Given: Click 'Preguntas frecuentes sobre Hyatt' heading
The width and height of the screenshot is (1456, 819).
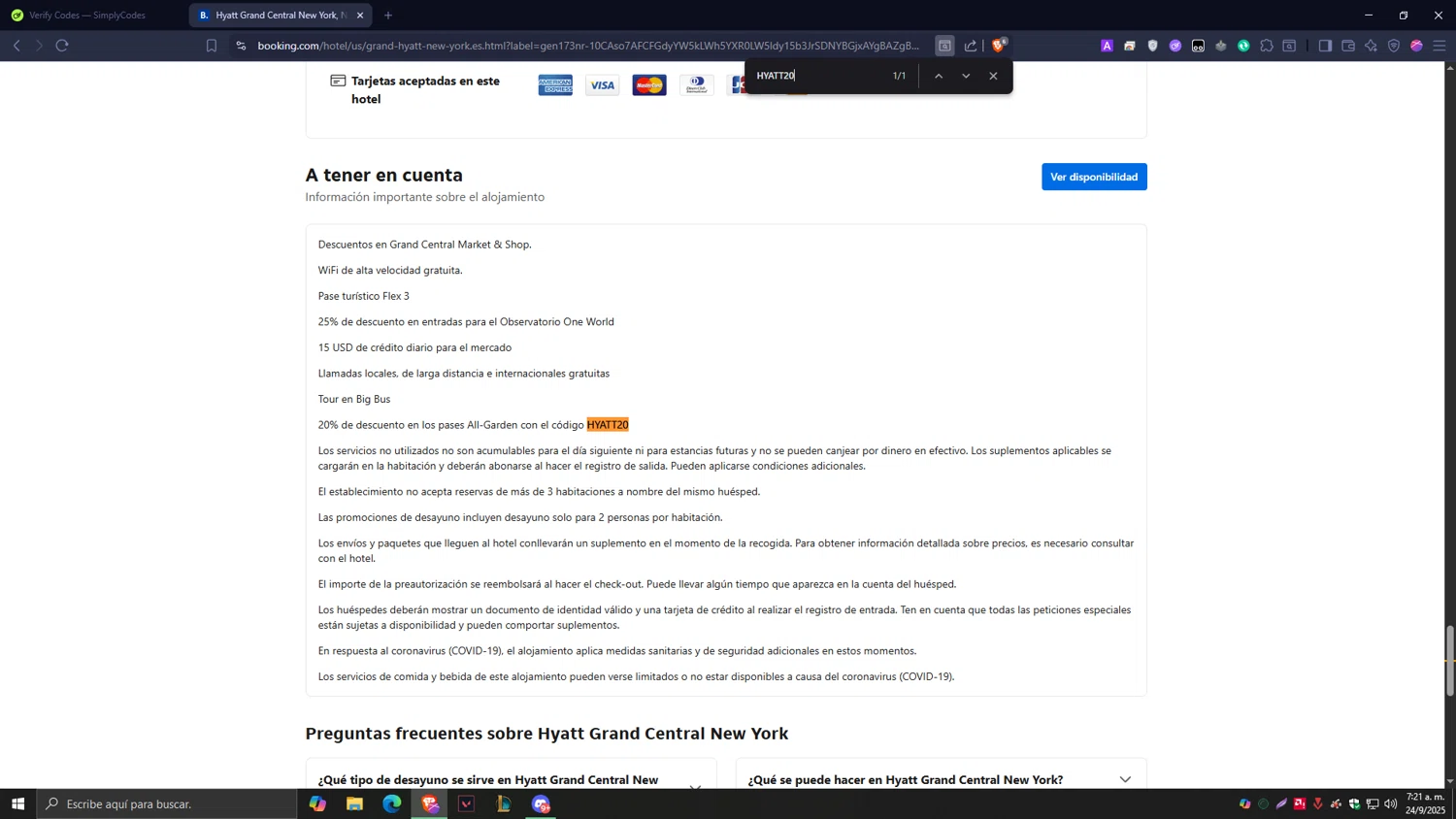Looking at the screenshot, I should click(546, 734).
